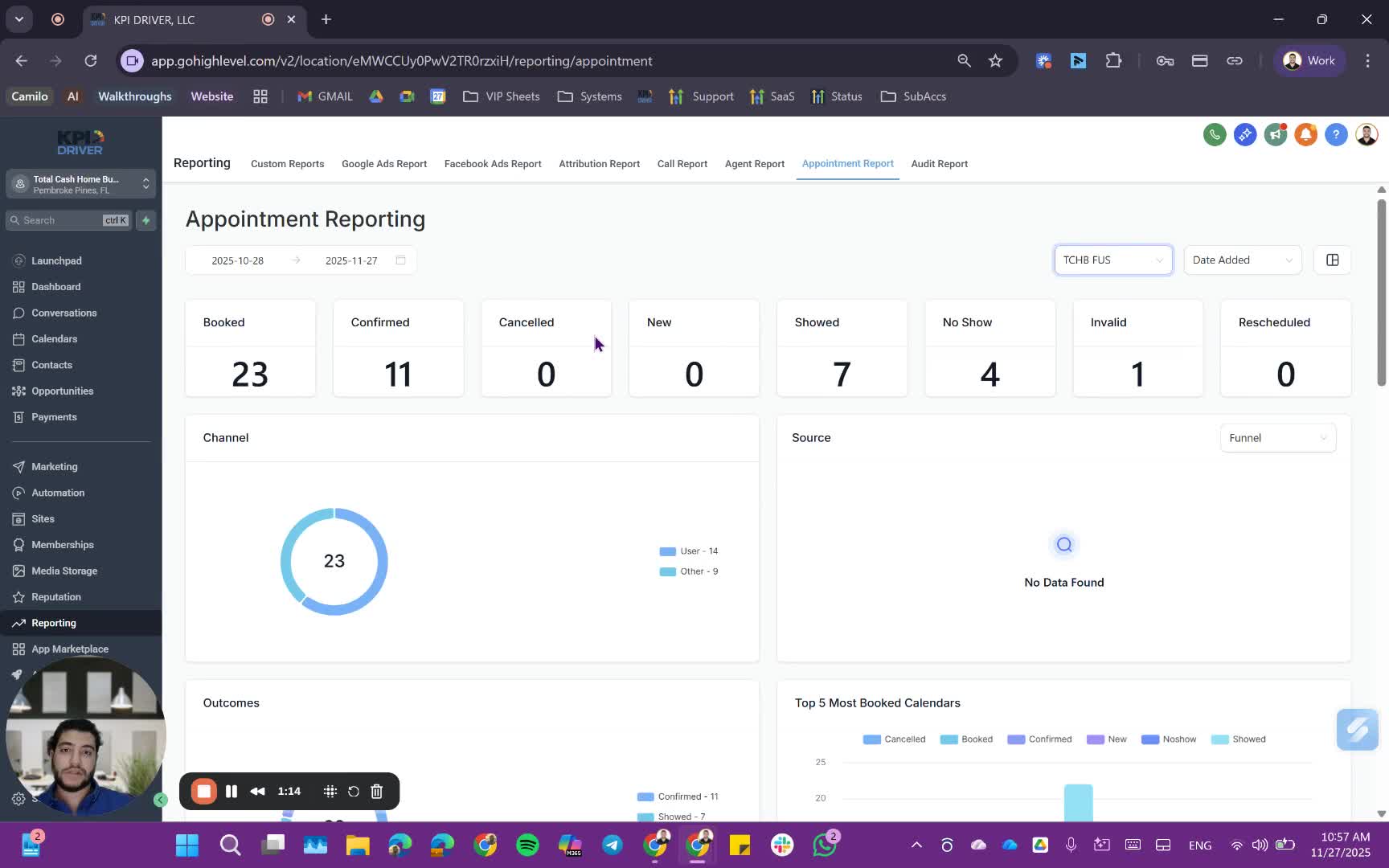Stop the screen recording with red button
The height and width of the screenshot is (868, 1389).
(203, 791)
